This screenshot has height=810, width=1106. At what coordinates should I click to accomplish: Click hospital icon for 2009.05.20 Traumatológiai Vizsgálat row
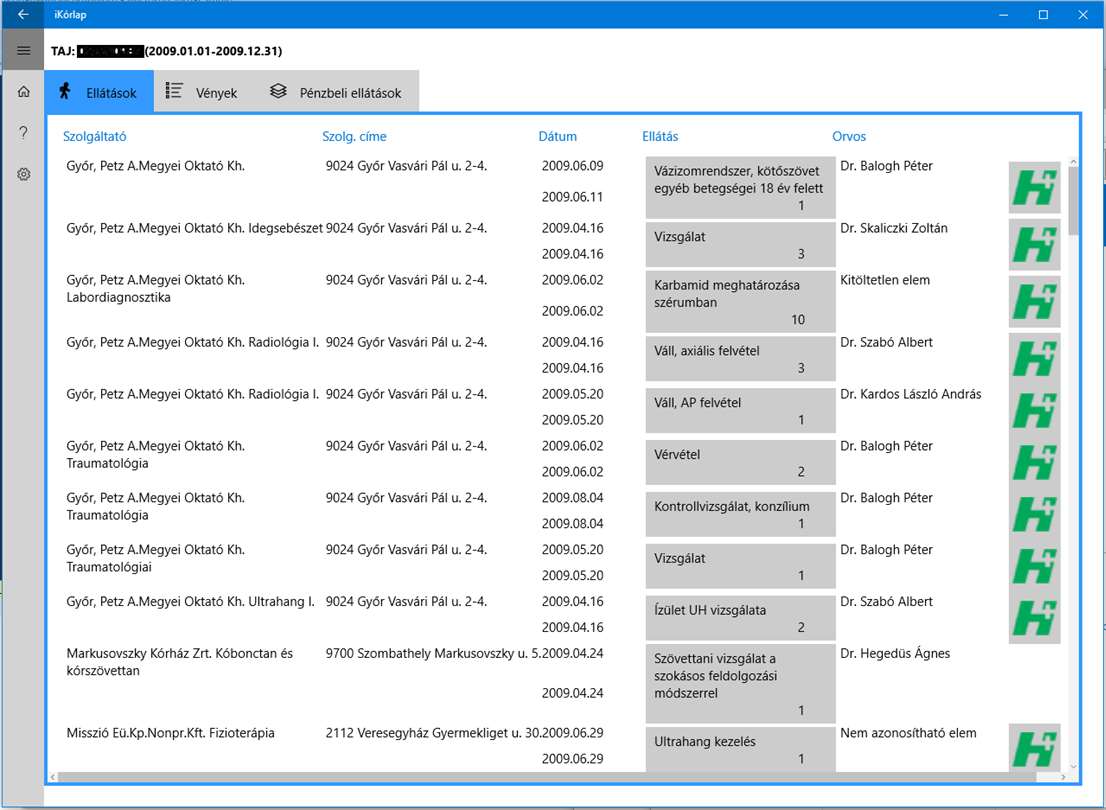click(1034, 567)
